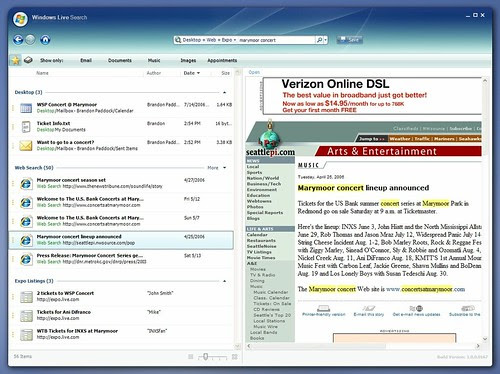Adjust the icon size slider in status bar
Image resolution: width=500 pixels, height=374 pixels.
206,357
